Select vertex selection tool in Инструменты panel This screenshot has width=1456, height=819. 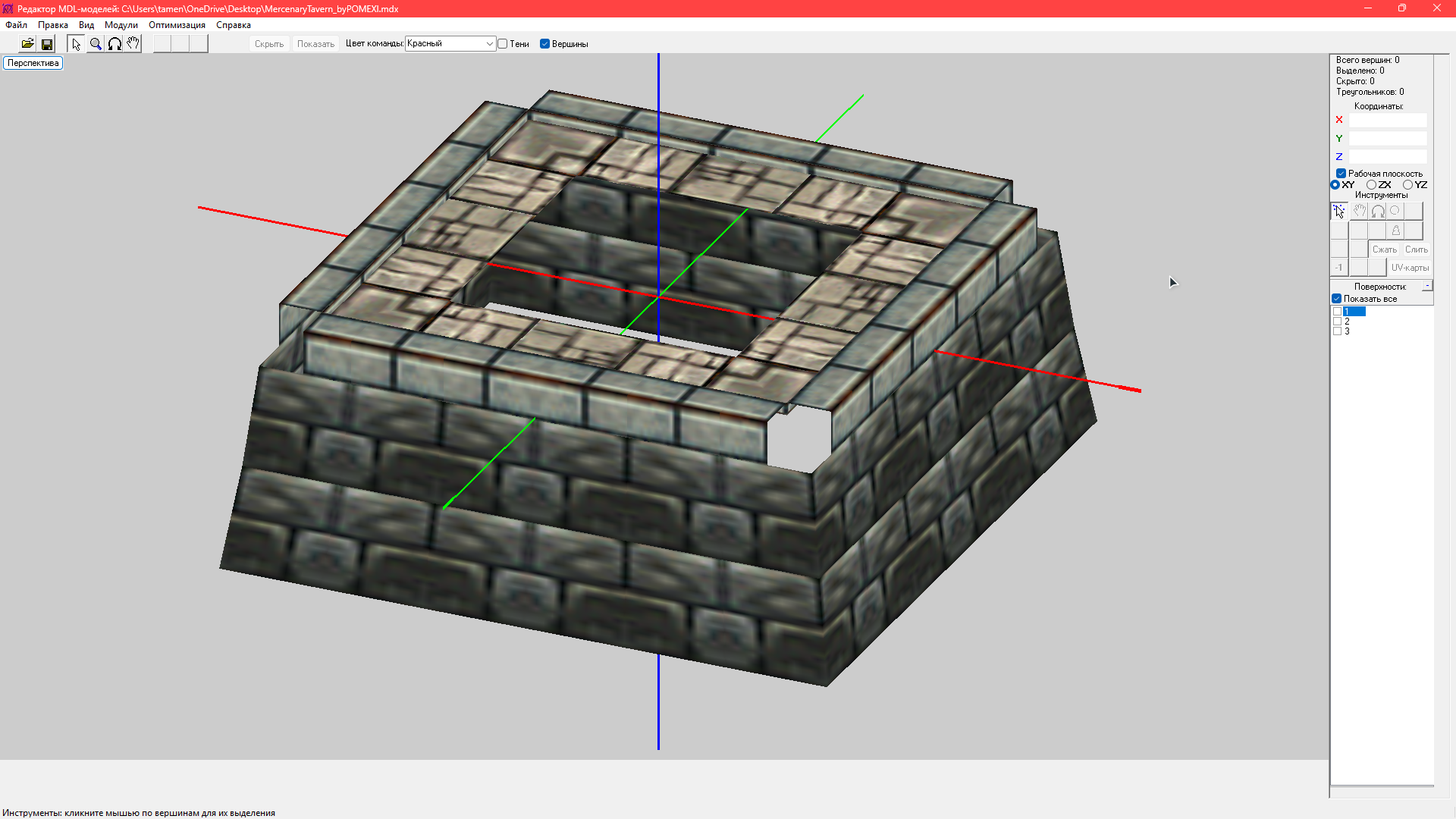coord(1339,211)
